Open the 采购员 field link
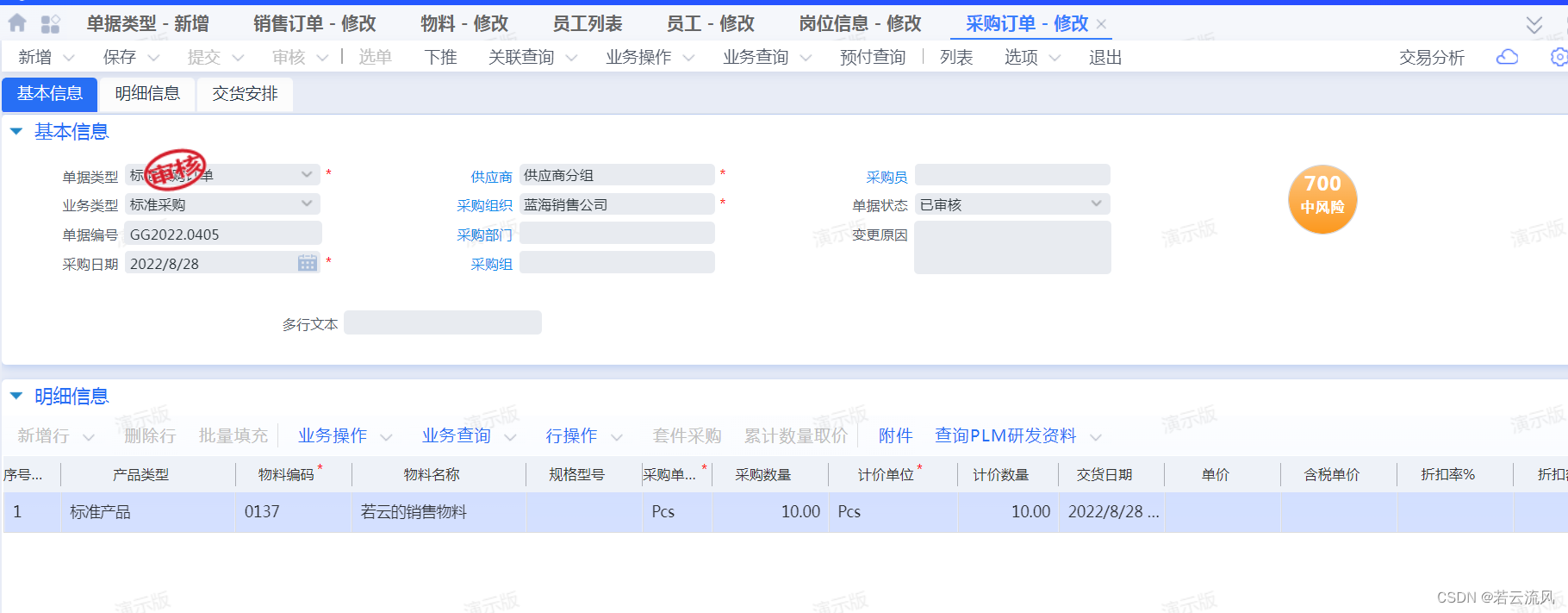The image size is (1568, 613). (887, 177)
